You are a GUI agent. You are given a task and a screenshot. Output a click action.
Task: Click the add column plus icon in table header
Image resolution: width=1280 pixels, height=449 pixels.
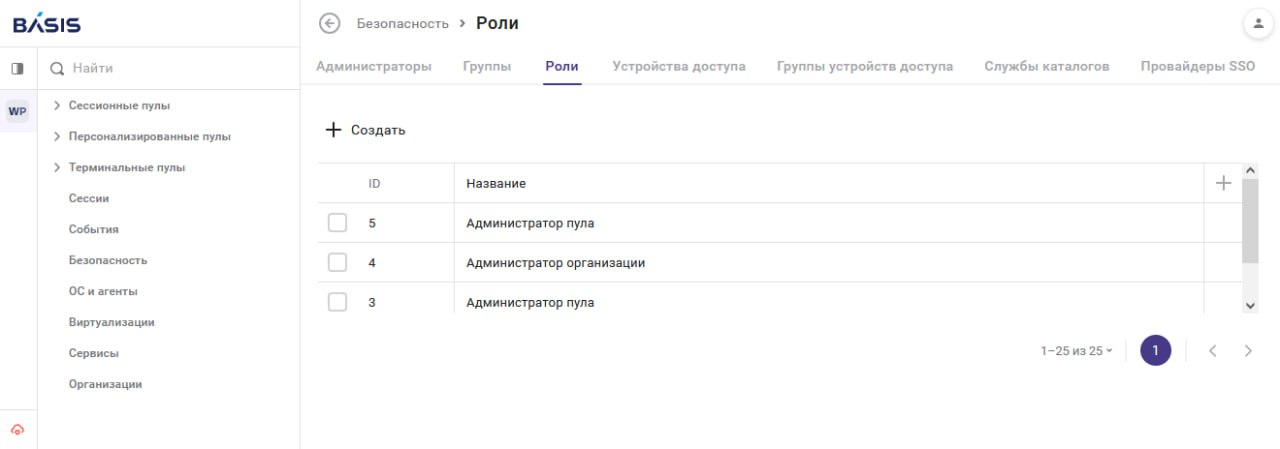[x=1222, y=183]
